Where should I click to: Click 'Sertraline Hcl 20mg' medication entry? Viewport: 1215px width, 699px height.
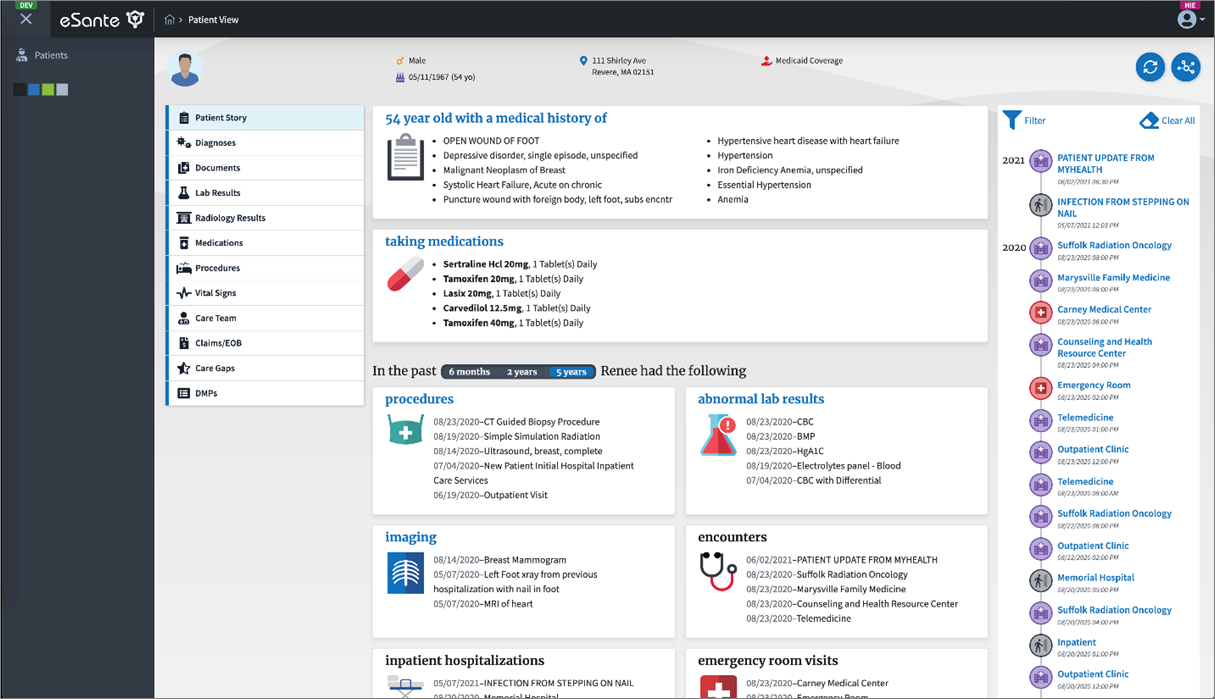pyautogui.click(x=519, y=264)
